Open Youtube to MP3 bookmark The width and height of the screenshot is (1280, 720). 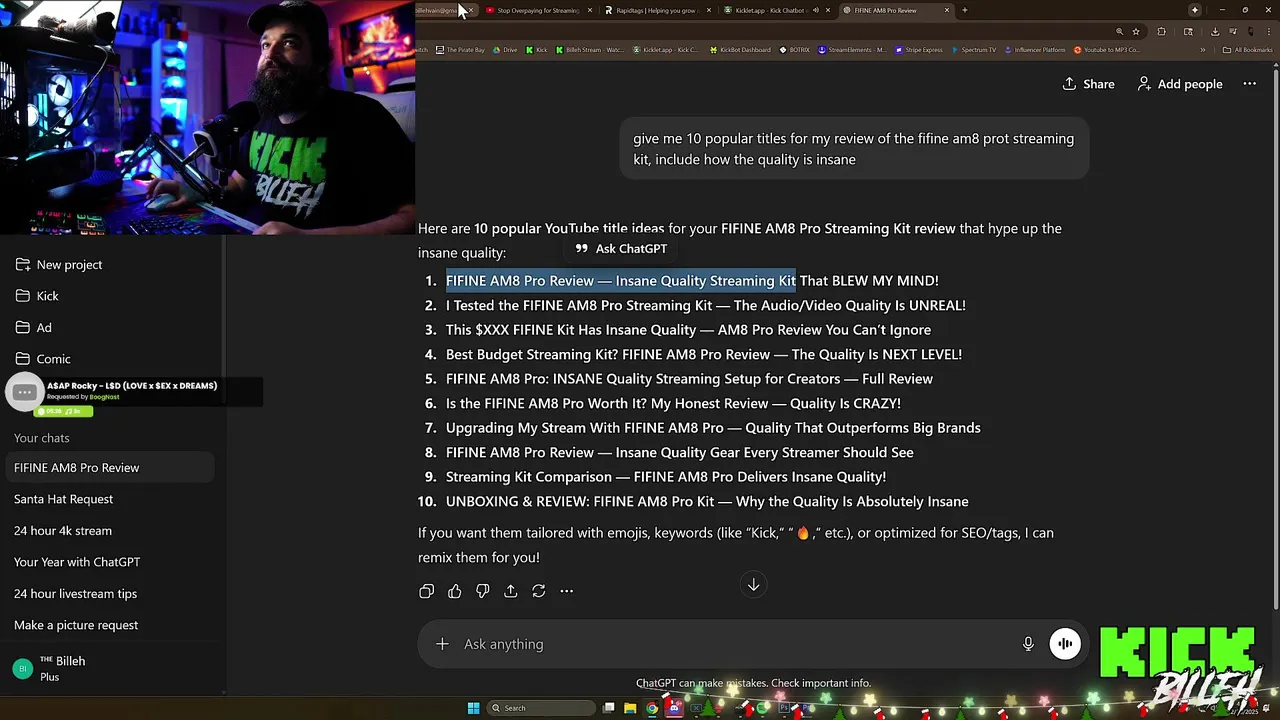point(1107,50)
